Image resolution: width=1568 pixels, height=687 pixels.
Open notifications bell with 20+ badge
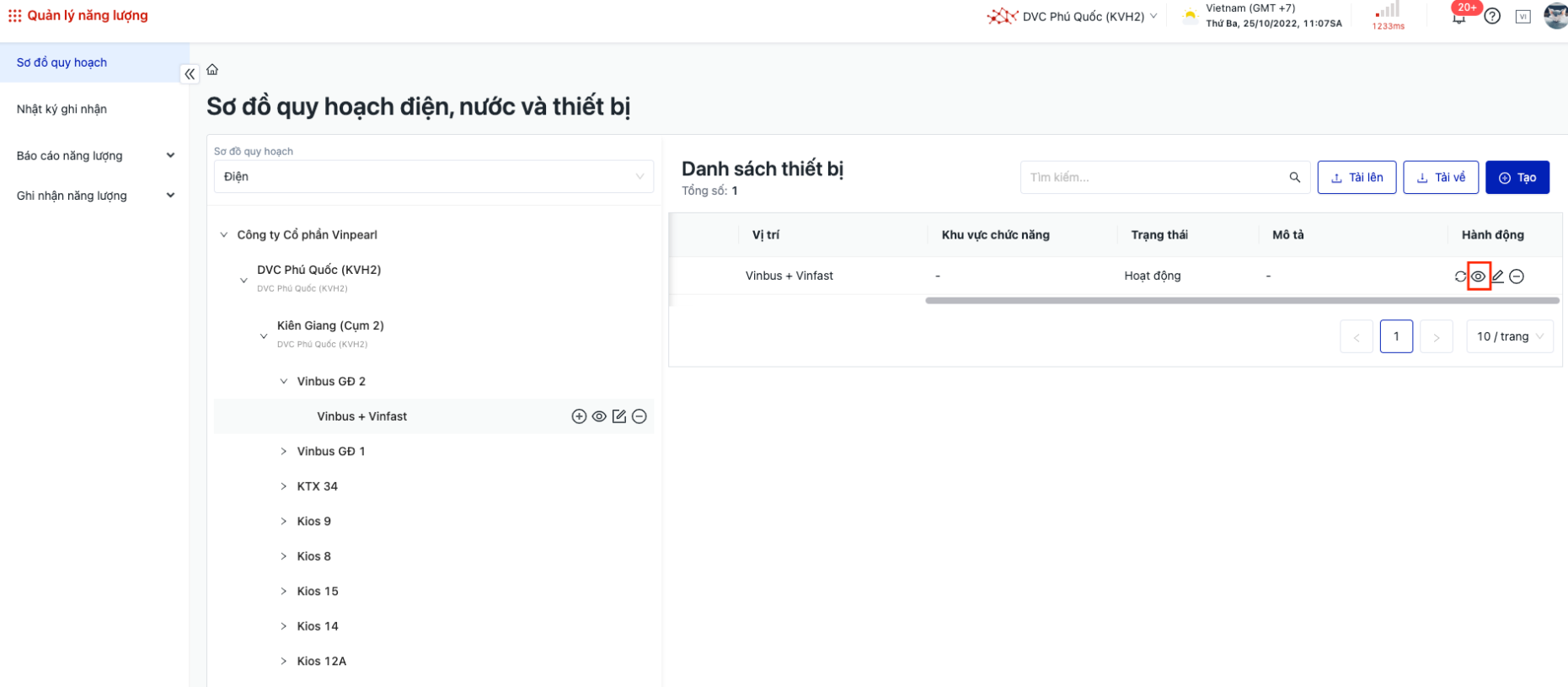coord(1459,17)
